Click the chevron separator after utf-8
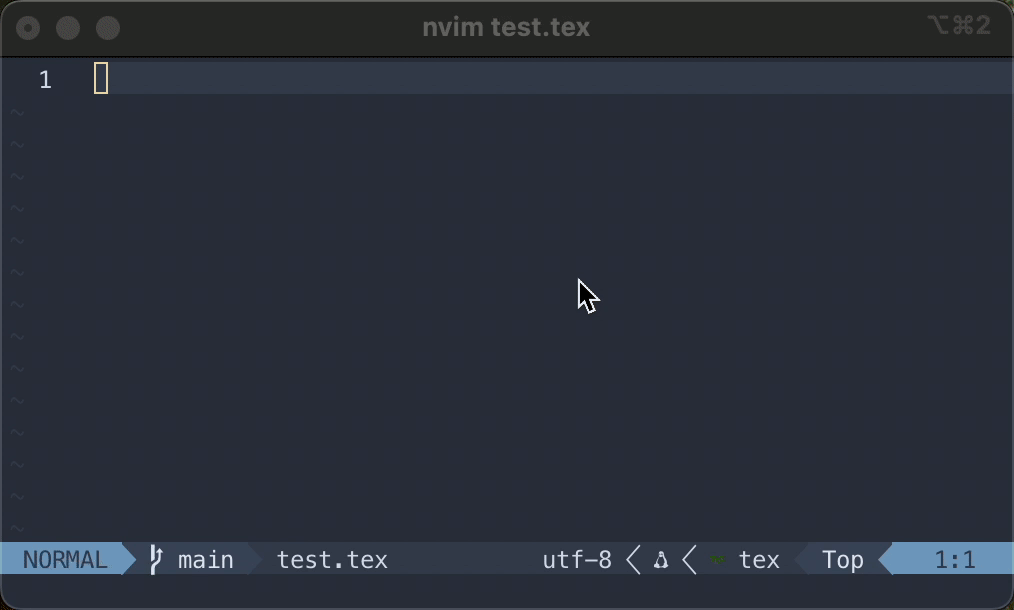Image resolution: width=1014 pixels, height=610 pixels. click(633, 560)
